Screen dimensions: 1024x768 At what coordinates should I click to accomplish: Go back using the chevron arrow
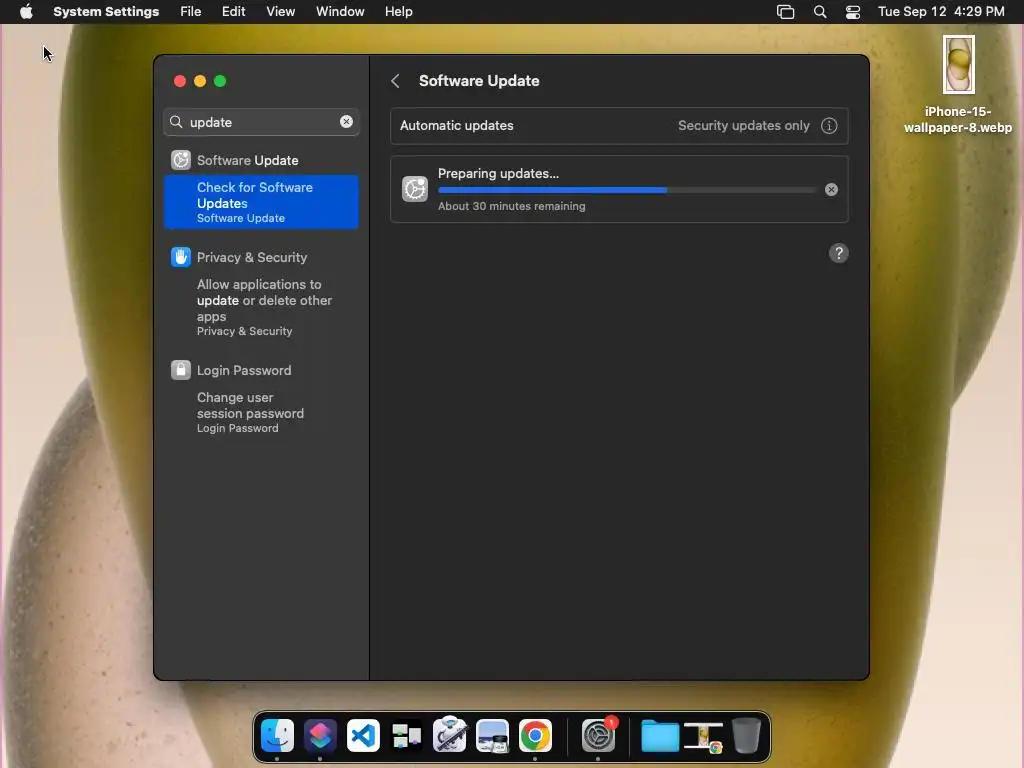coord(395,81)
